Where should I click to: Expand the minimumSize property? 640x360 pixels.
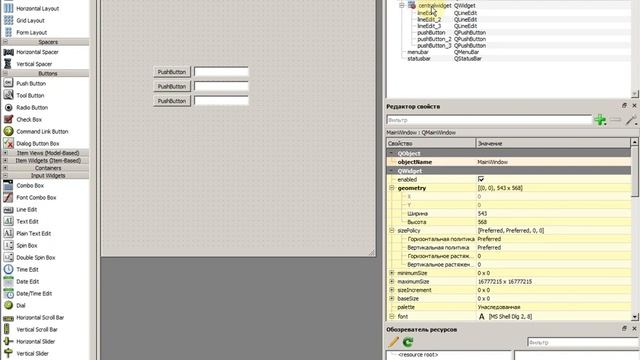[x=392, y=273]
